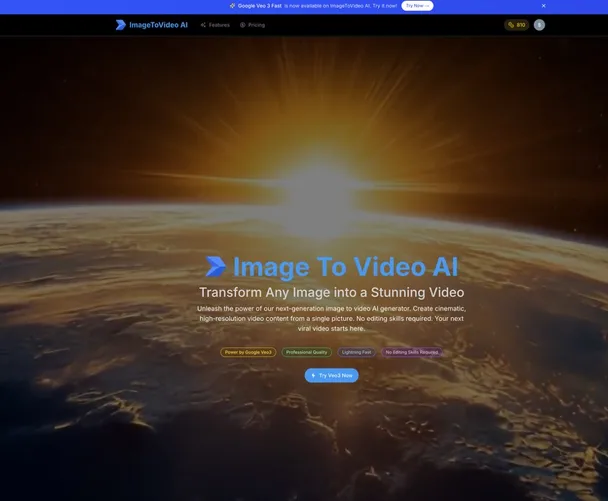
Task: Open the Features menu item
Action: tap(215, 25)
